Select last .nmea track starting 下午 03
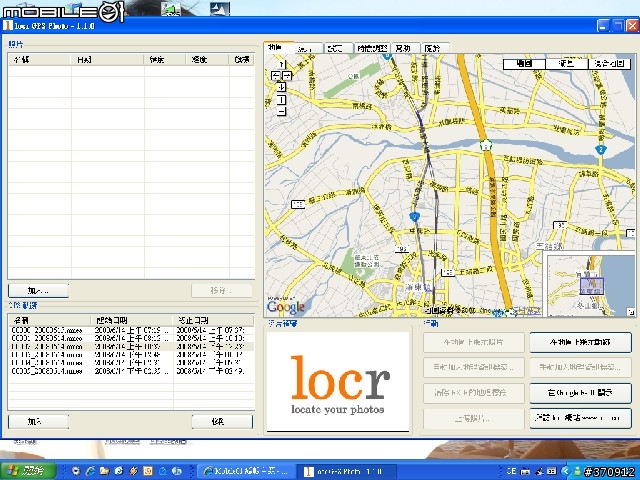This screenshot has width=640, height=480. [131, 371]
